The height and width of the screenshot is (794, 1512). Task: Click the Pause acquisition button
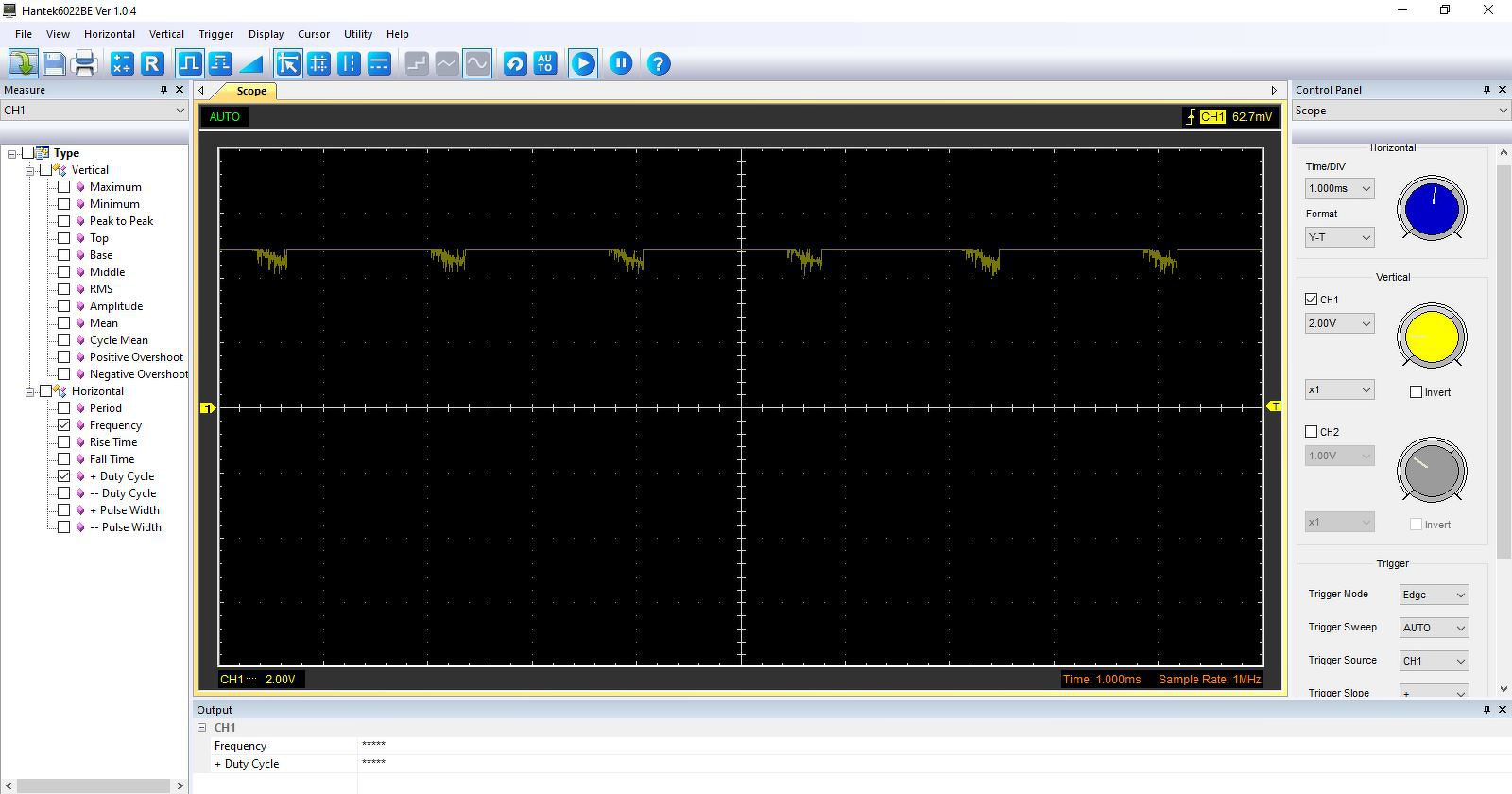[621, 63]
